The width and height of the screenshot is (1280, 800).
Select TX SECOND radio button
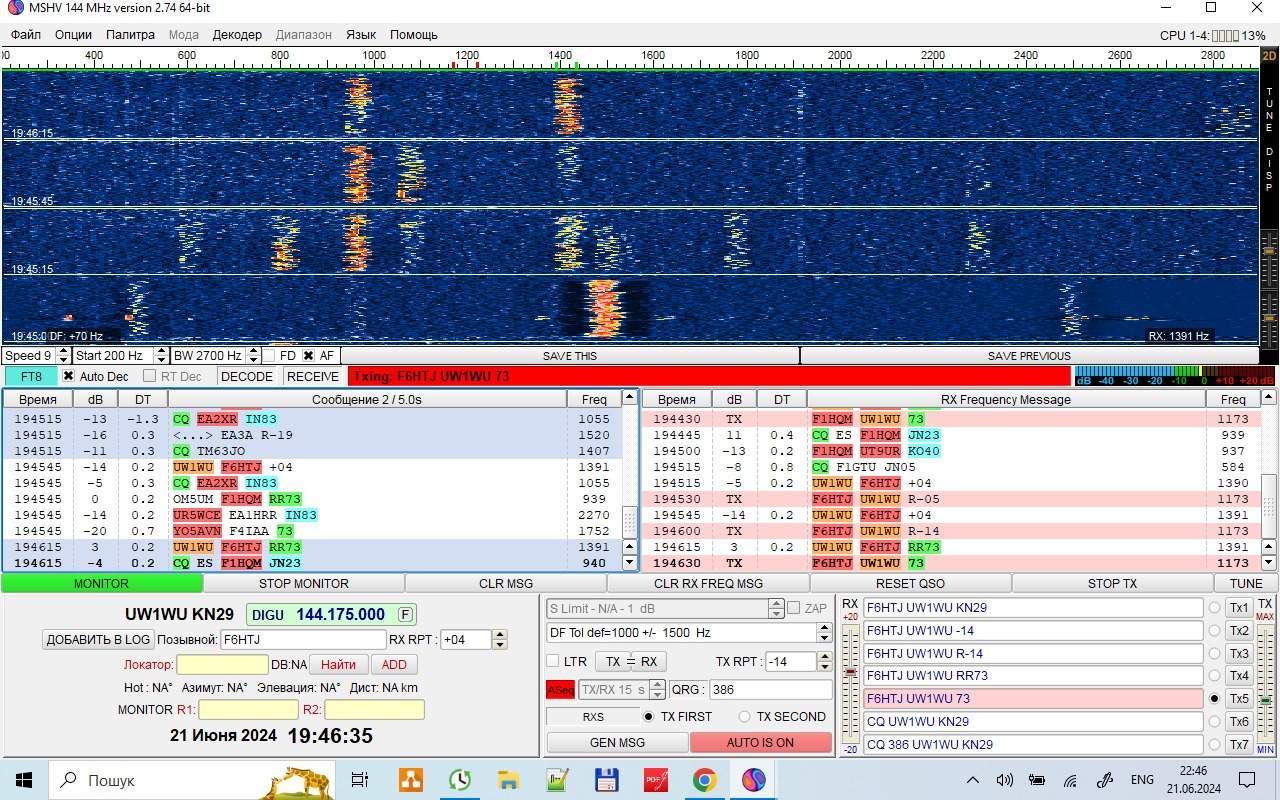(x=744, y=716)
